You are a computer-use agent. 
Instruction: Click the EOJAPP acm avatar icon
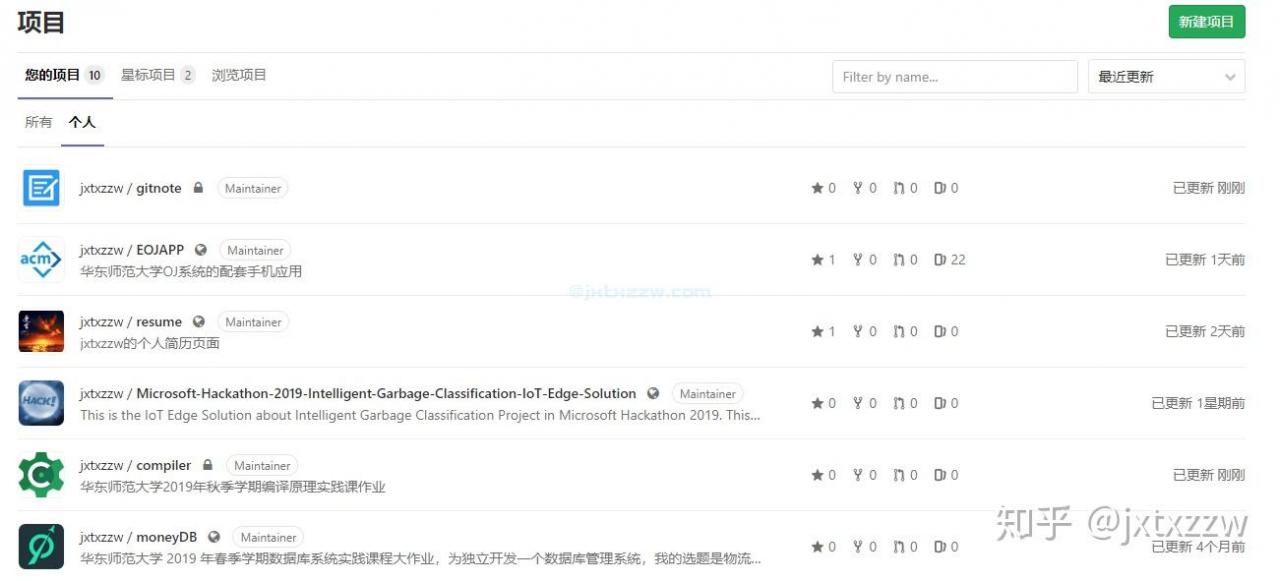pos(41,260)
